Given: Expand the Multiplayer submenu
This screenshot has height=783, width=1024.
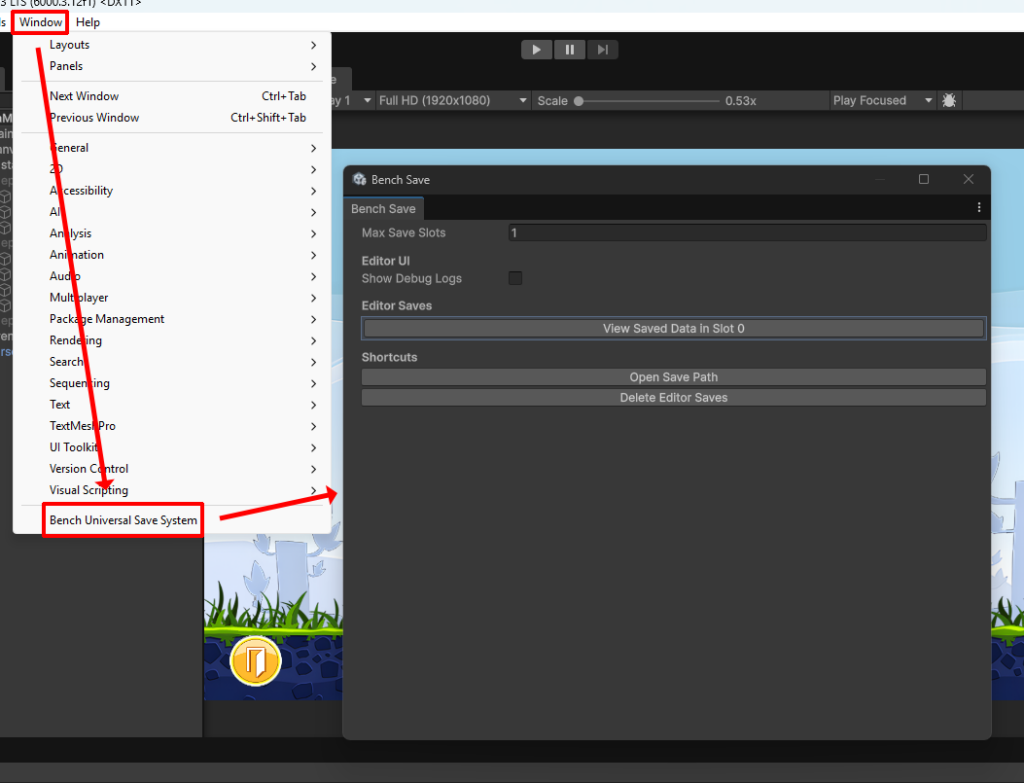Looking at the screenshot, I should (172, 298).
